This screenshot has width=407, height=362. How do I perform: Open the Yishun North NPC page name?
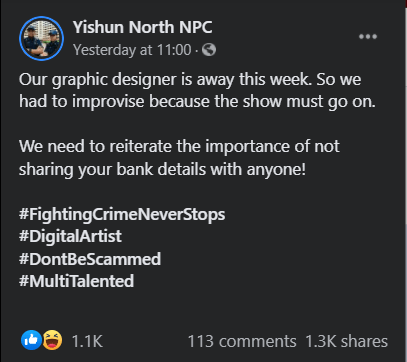click(142, 27)
